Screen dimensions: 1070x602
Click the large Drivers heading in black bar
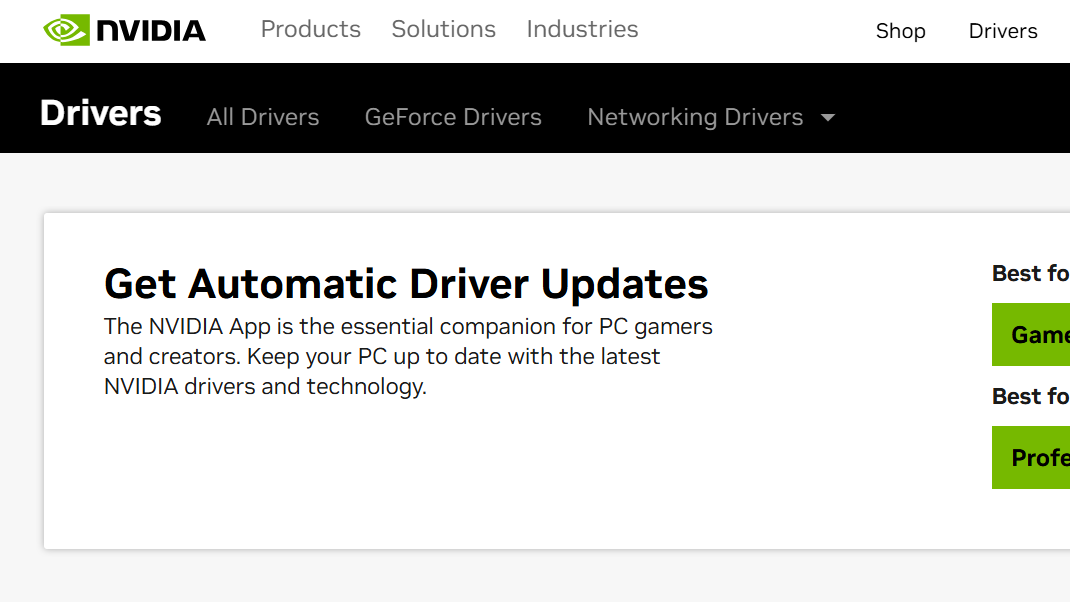pos(100,113)
